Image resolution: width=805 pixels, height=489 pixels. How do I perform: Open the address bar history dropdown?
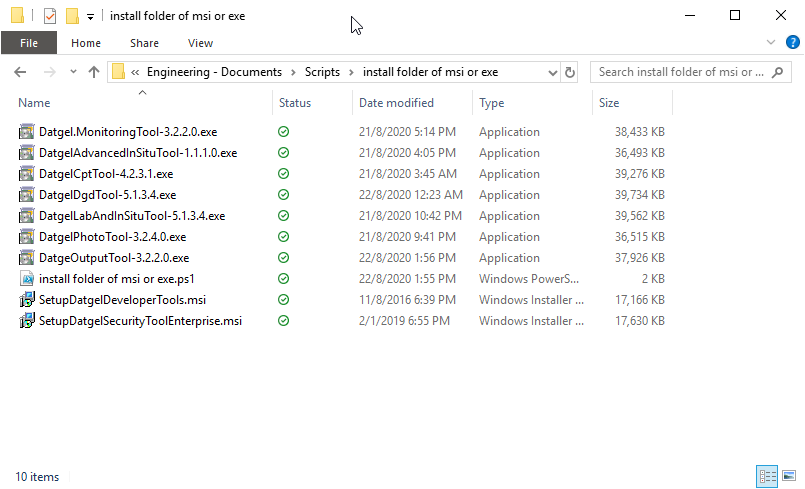point(552,72)
